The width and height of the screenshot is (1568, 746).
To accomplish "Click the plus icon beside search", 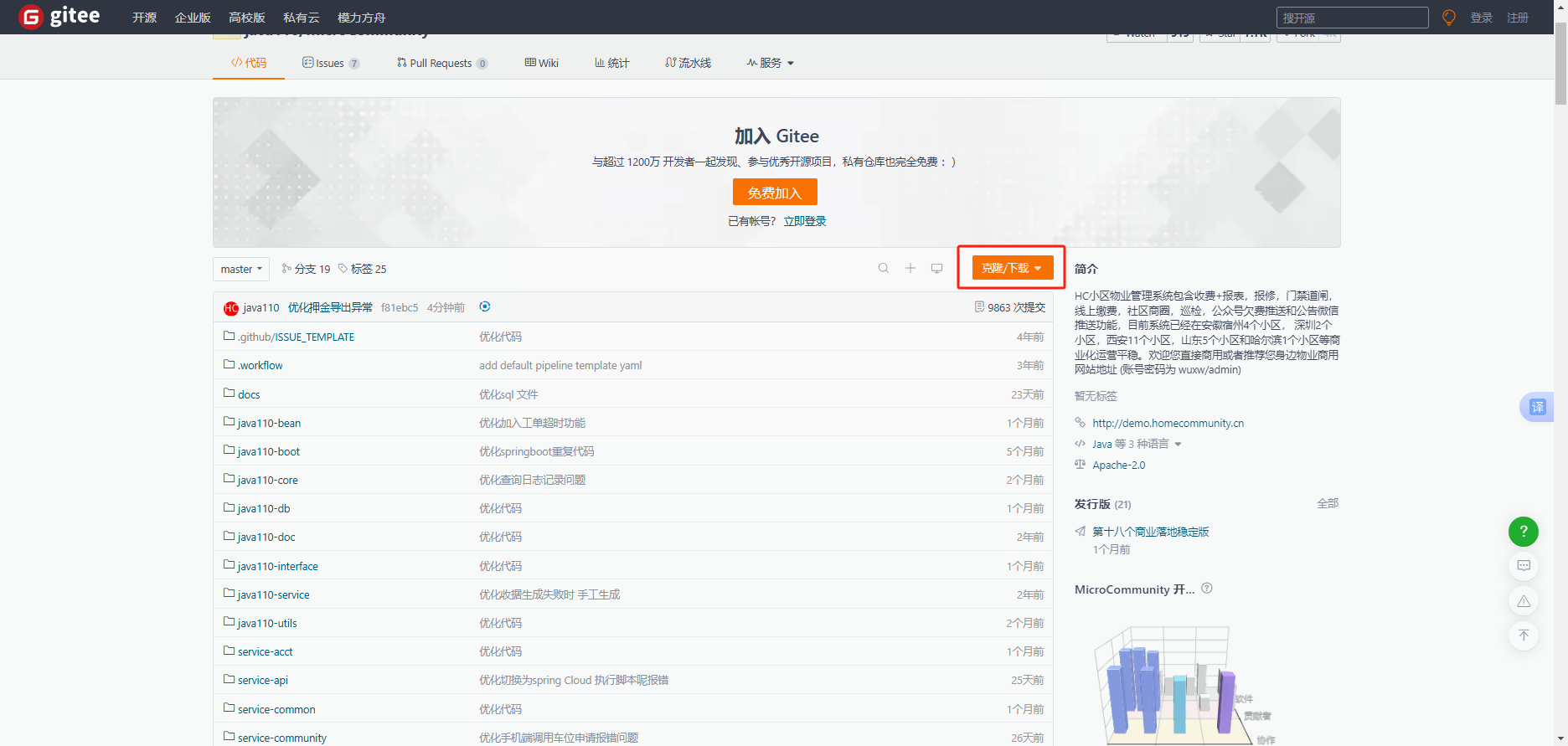I will [910, 268].
